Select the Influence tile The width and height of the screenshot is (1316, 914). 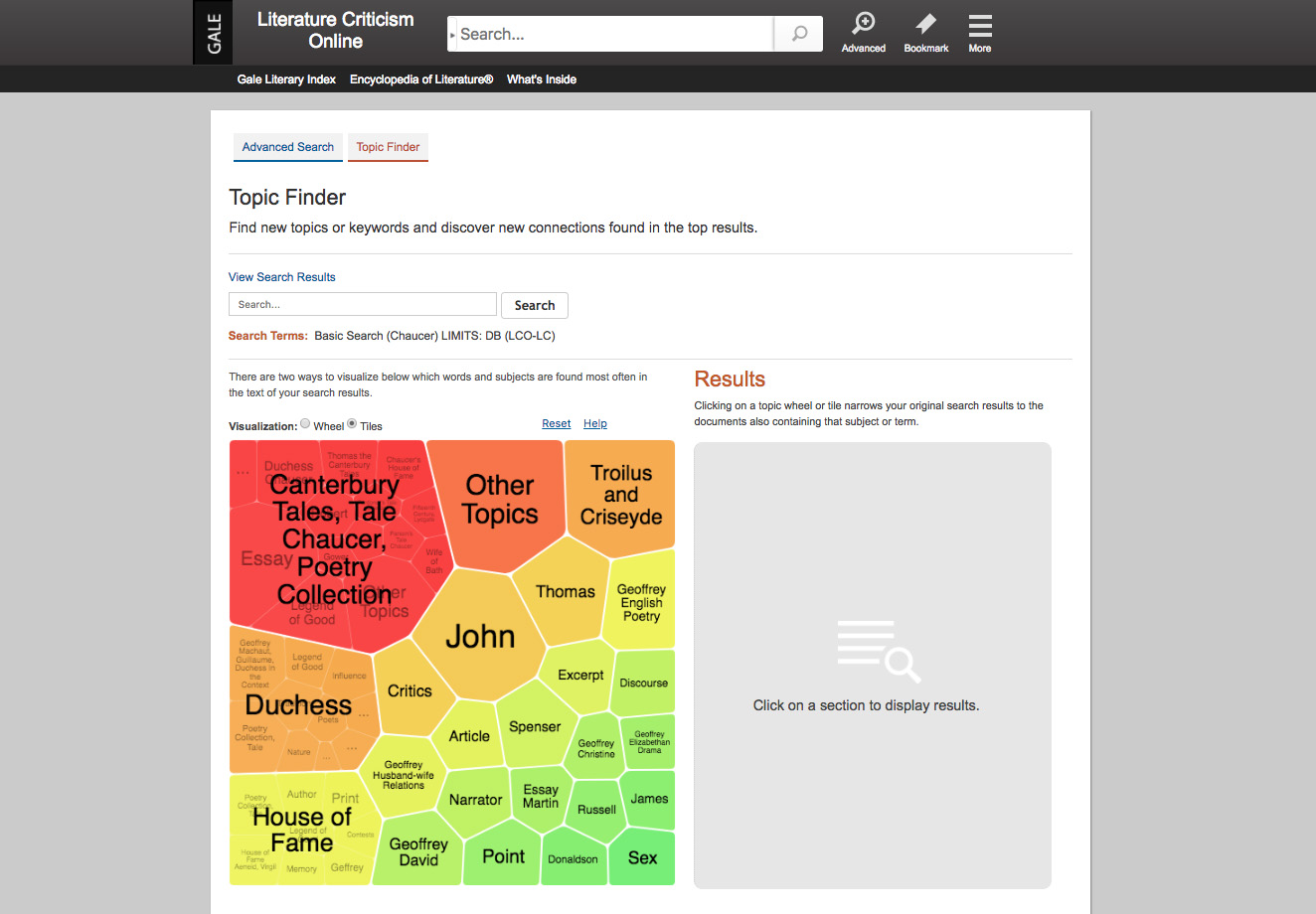point(349,676)
